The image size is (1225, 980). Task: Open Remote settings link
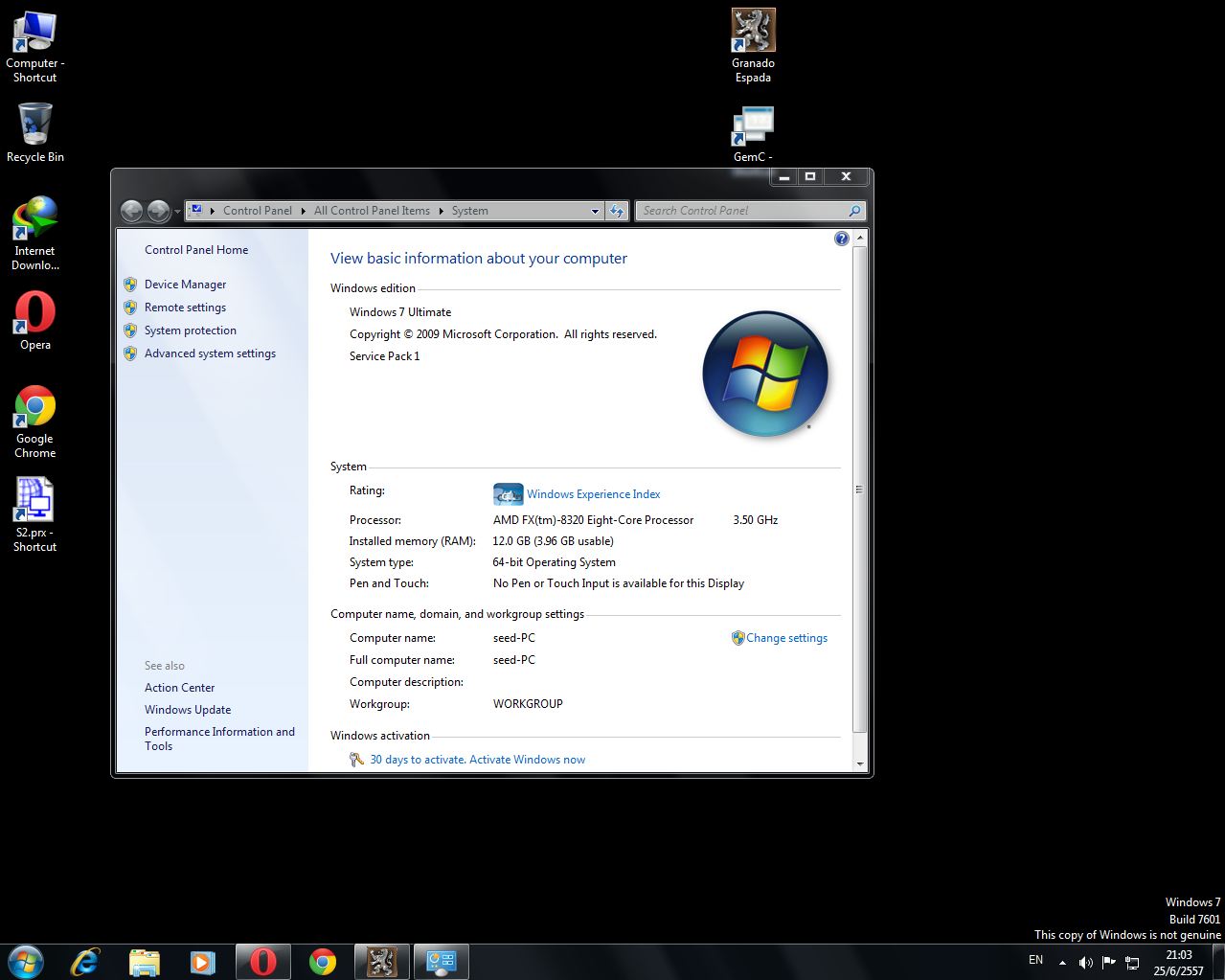click(x=185, y=308)
